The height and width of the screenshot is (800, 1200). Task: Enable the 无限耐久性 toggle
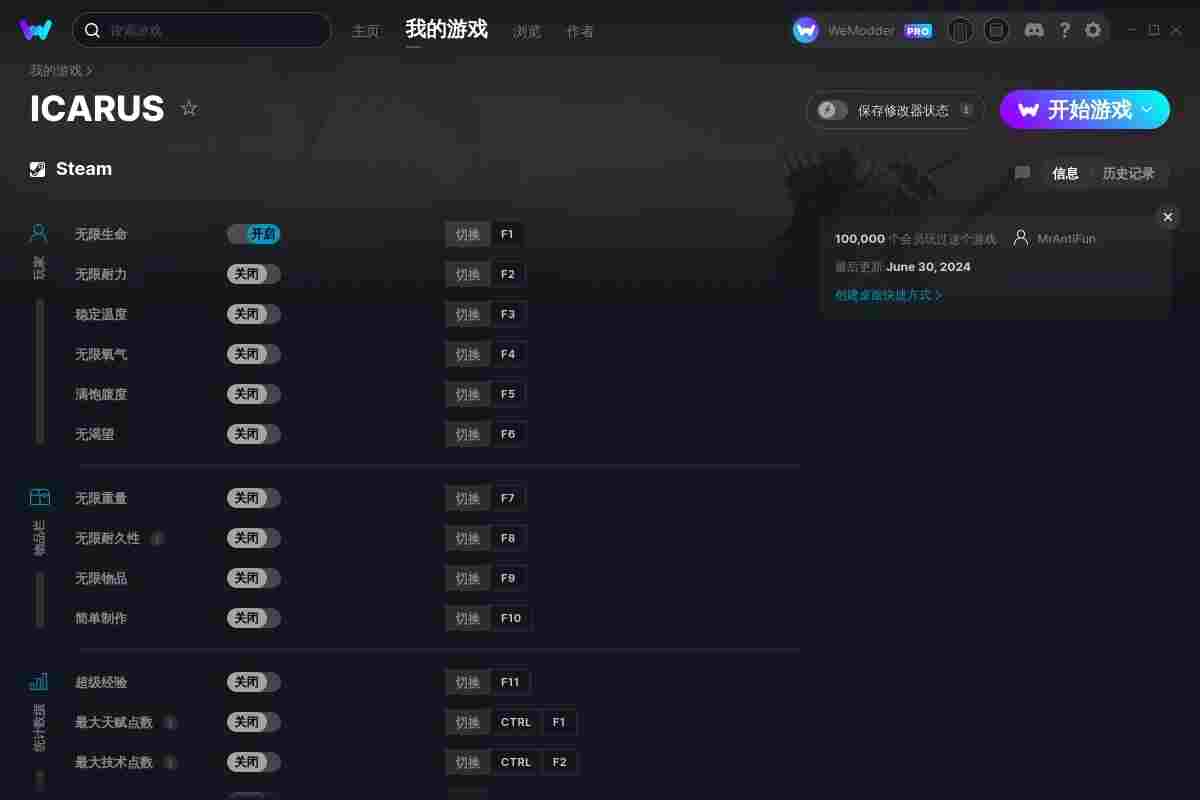(x=254, y=538)
